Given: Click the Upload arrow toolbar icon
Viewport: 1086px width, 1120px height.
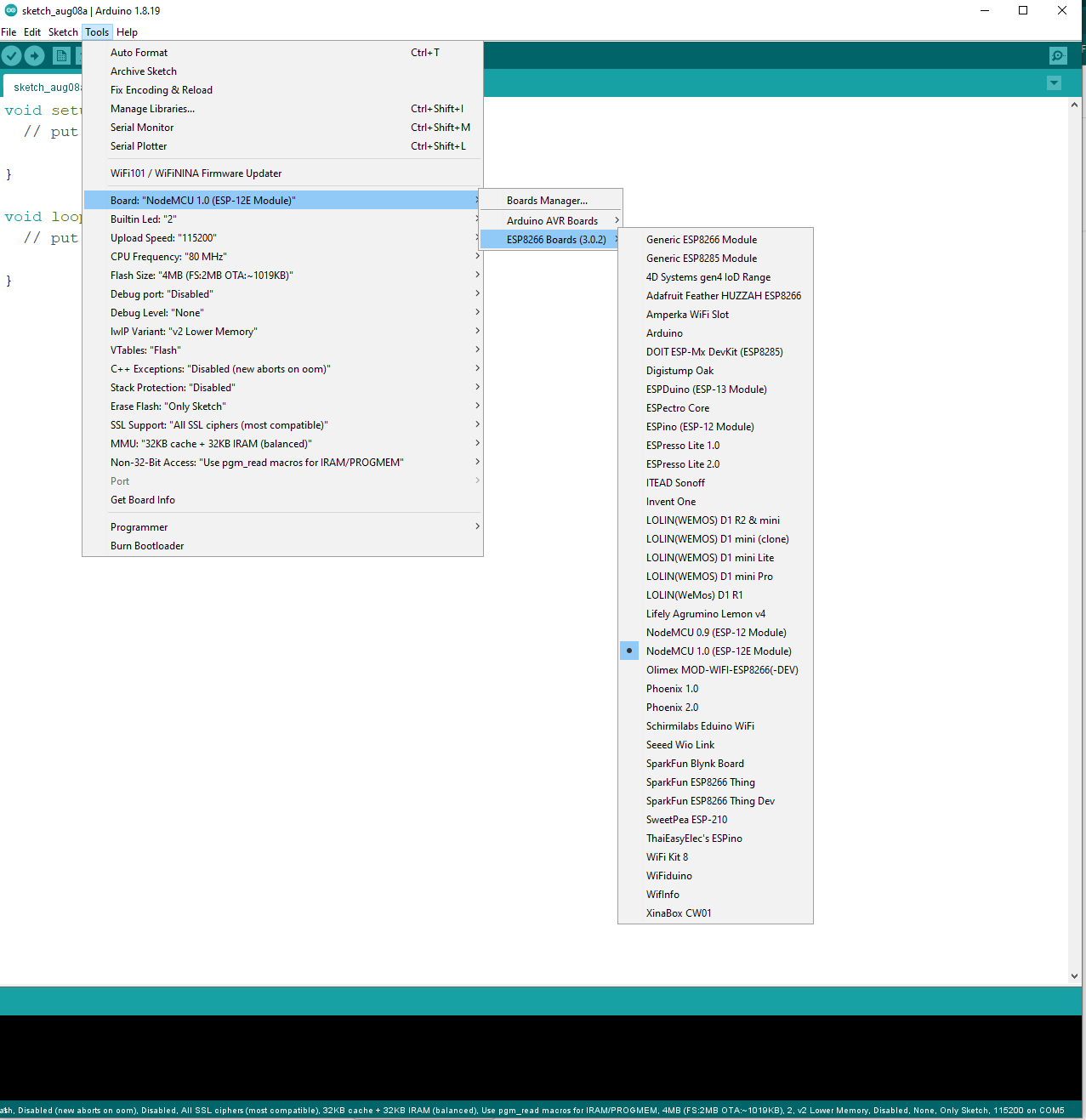Looking at the screenshot, I should [x=35, y=56].
